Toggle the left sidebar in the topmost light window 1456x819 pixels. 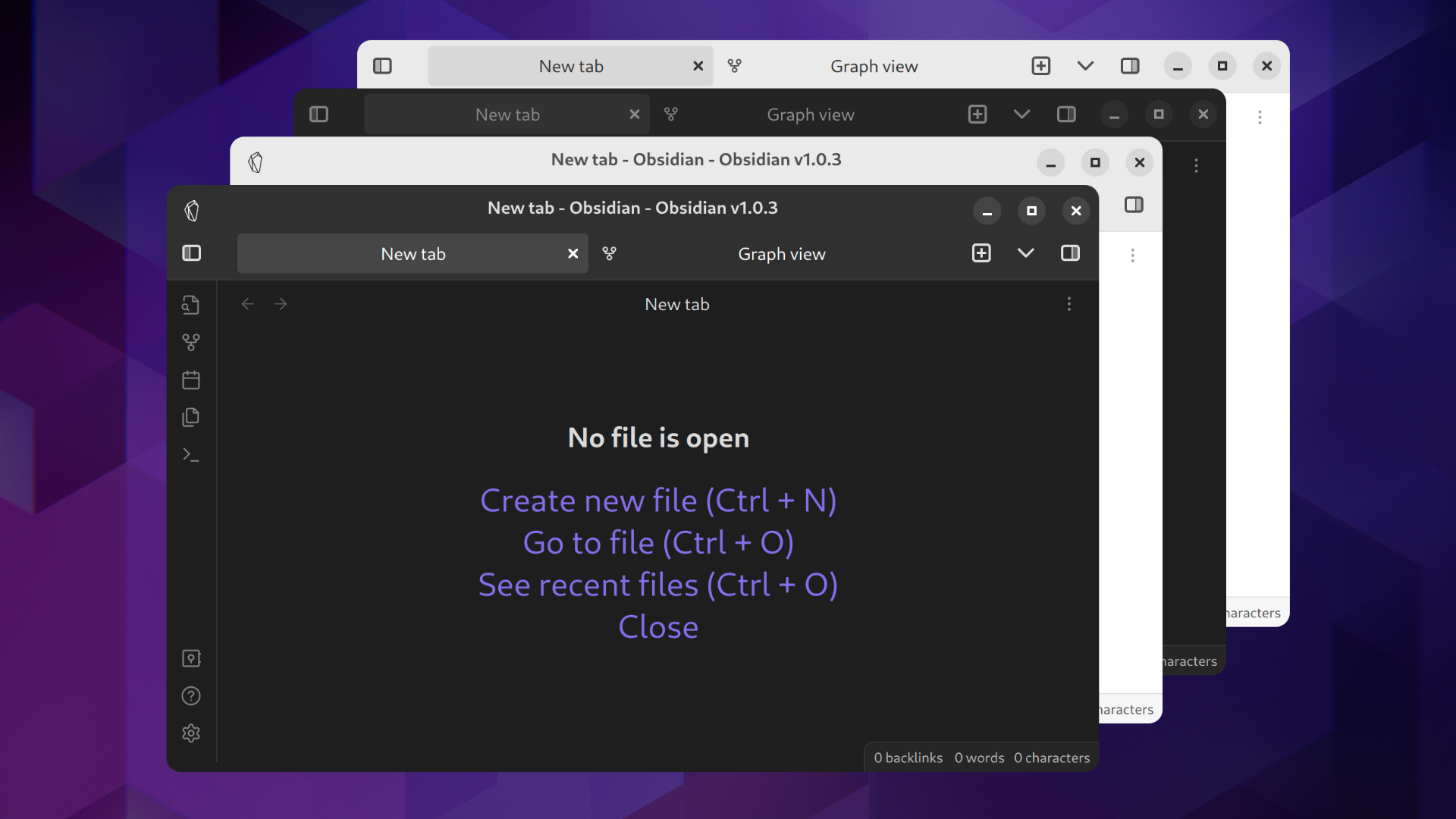coord(382,66)
